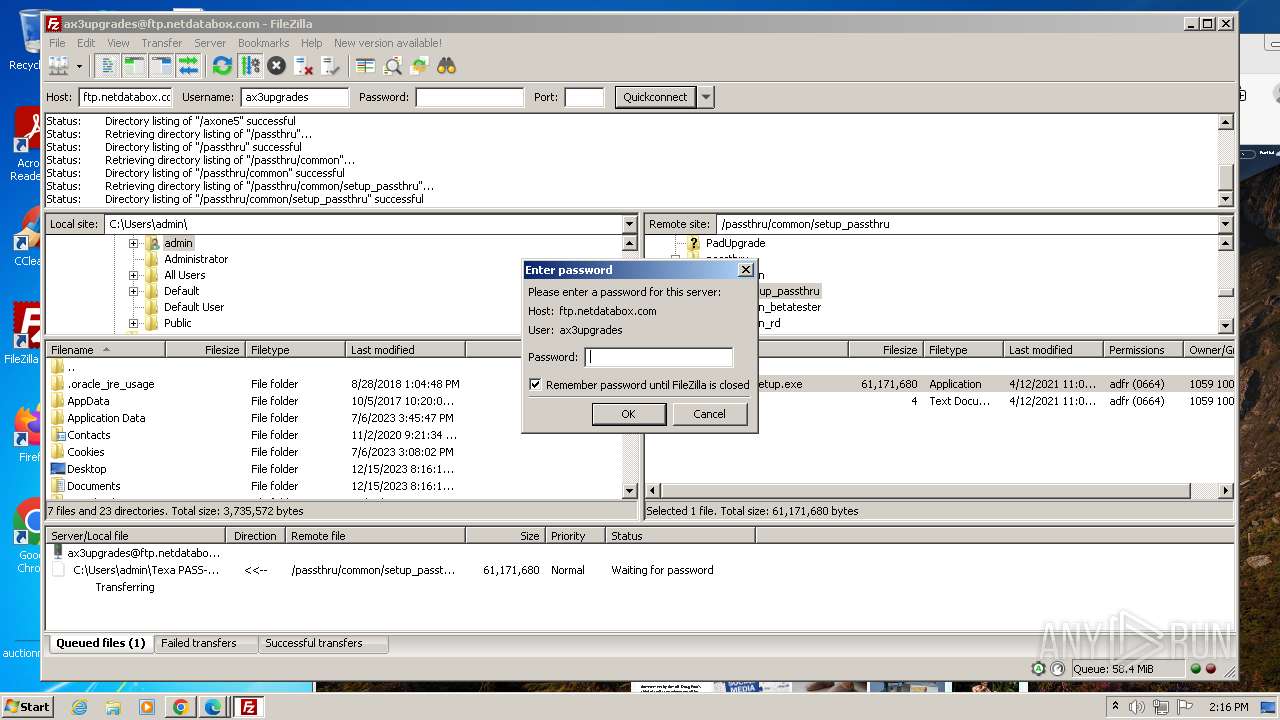This screenshot has height=720, width=1280.
Task: Toggle remote directory tree display
Action: pos(161,66)
